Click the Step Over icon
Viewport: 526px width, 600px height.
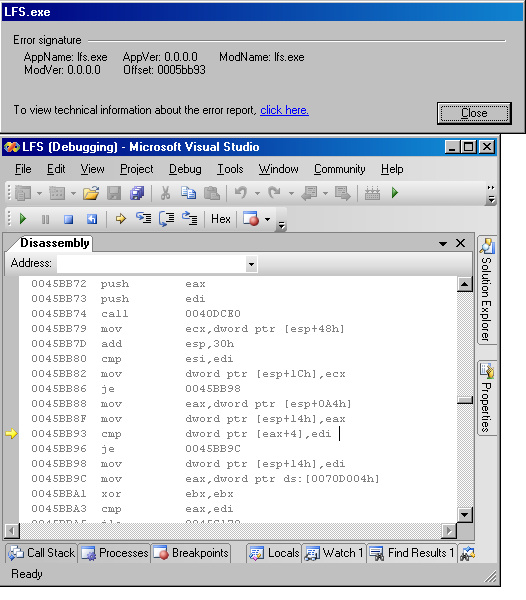pyautogui.click(x=166, y=218)
